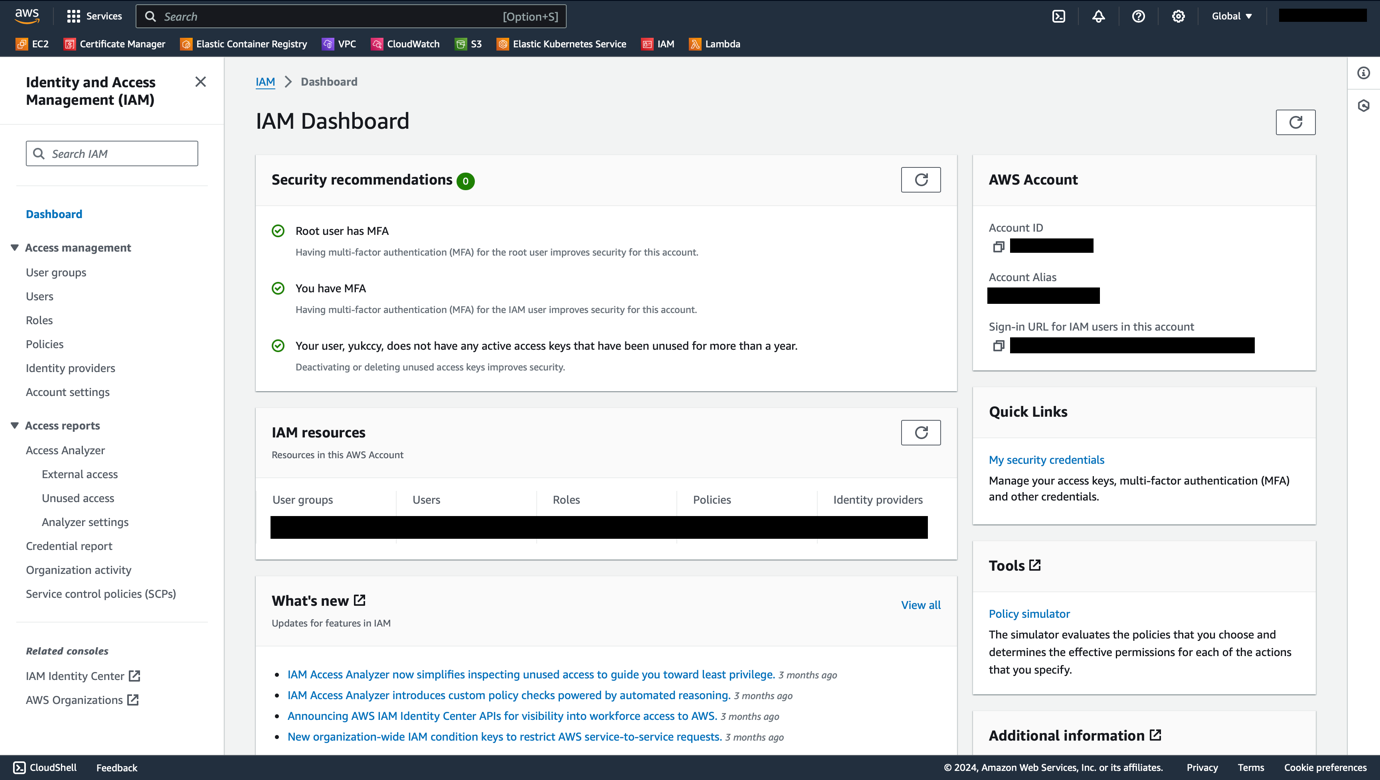Open S3 favorite shortcut
Image resolution: width=1380 pixels, height=780 pixels.
[x=468, y=44]
